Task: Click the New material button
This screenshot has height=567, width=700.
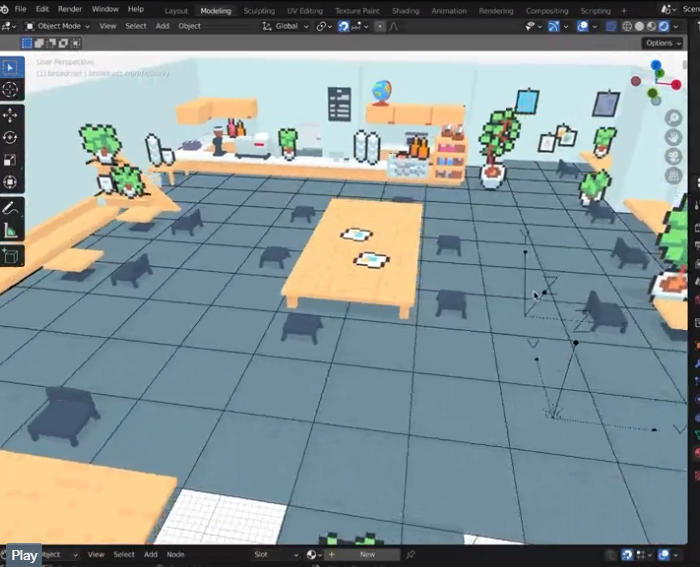Action: point(363,554)
